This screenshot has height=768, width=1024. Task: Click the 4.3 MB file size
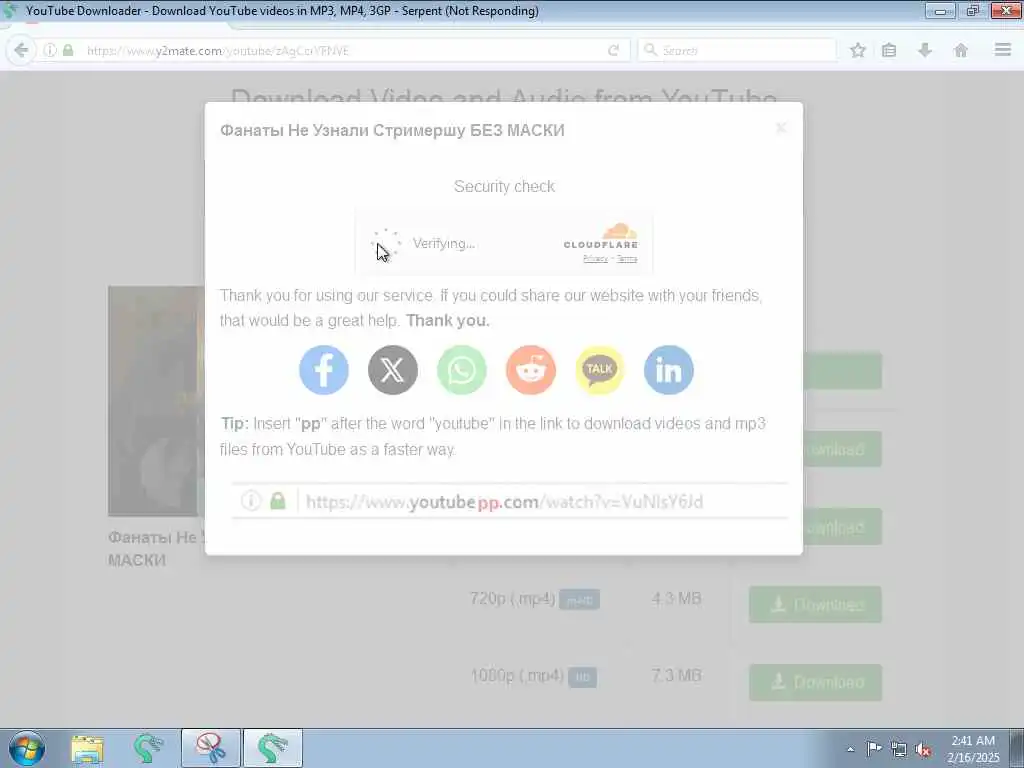(677, 598)
